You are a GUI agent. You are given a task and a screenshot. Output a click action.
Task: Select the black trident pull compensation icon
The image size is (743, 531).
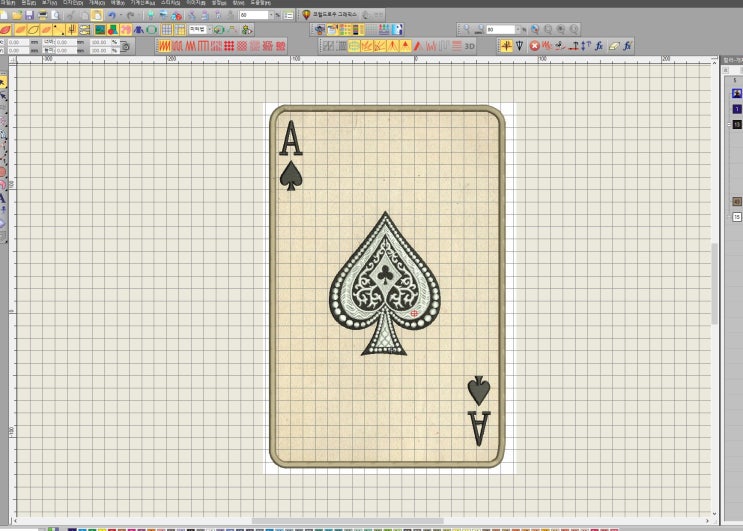(520, 46)
